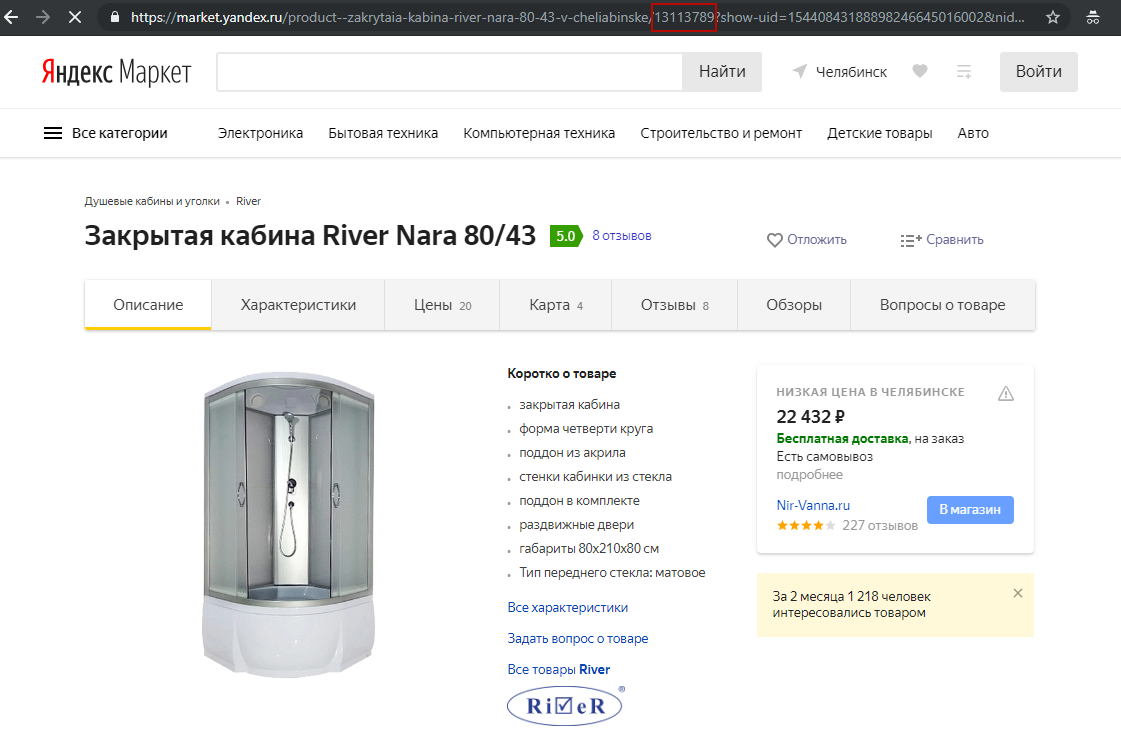Open the Авто category
Screen dimensions: 1121x737
click(x=973, y=133)
